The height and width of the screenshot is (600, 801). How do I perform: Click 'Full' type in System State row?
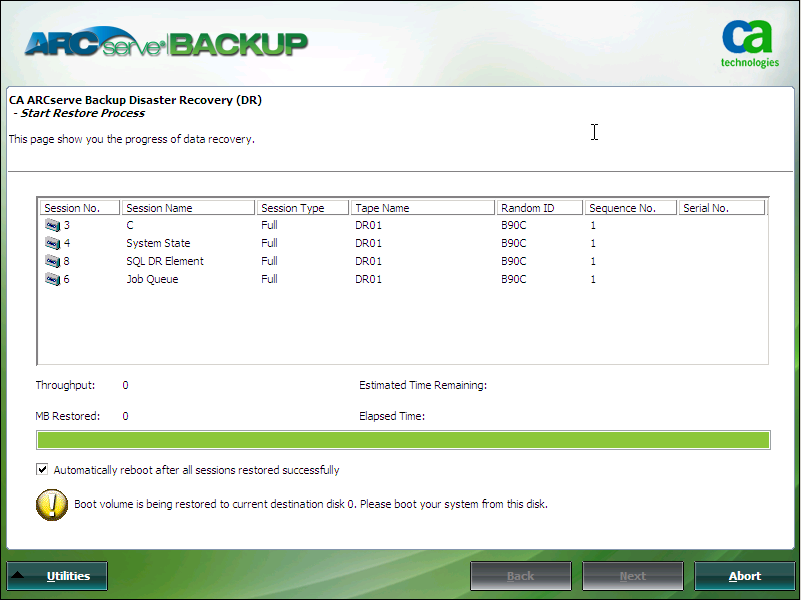click(x=269, y=243)
